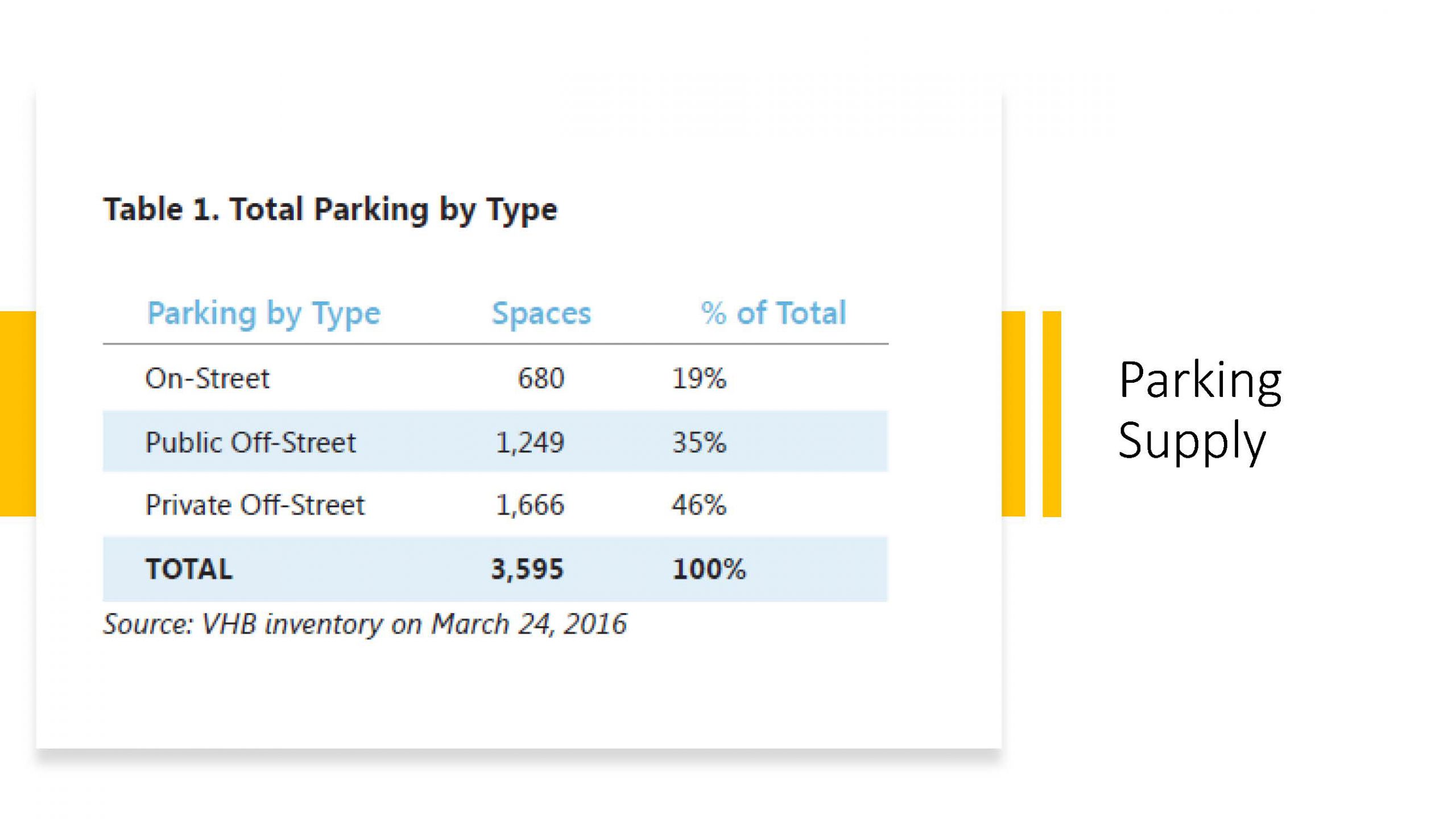
Task: Click the table title 'Table 1. Total Parking by Type'
Action: click(330, 210)
